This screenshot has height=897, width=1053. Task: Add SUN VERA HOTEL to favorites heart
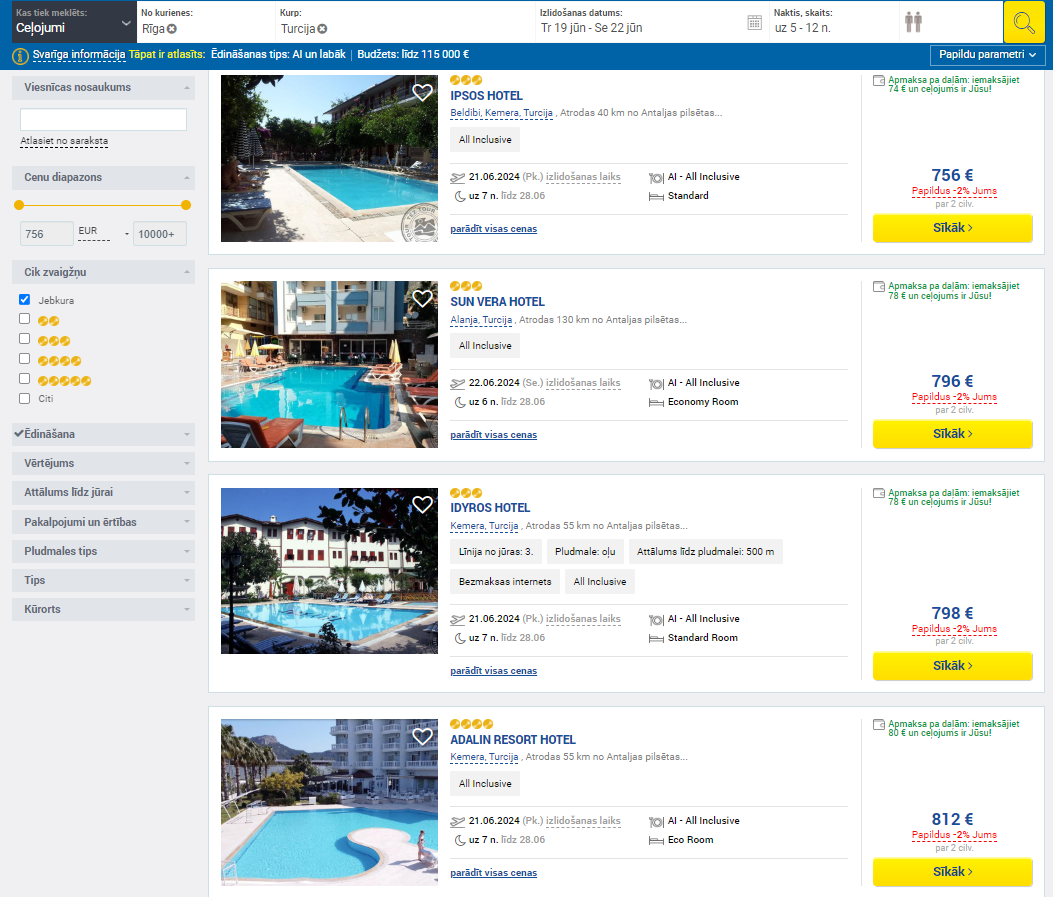422,298
